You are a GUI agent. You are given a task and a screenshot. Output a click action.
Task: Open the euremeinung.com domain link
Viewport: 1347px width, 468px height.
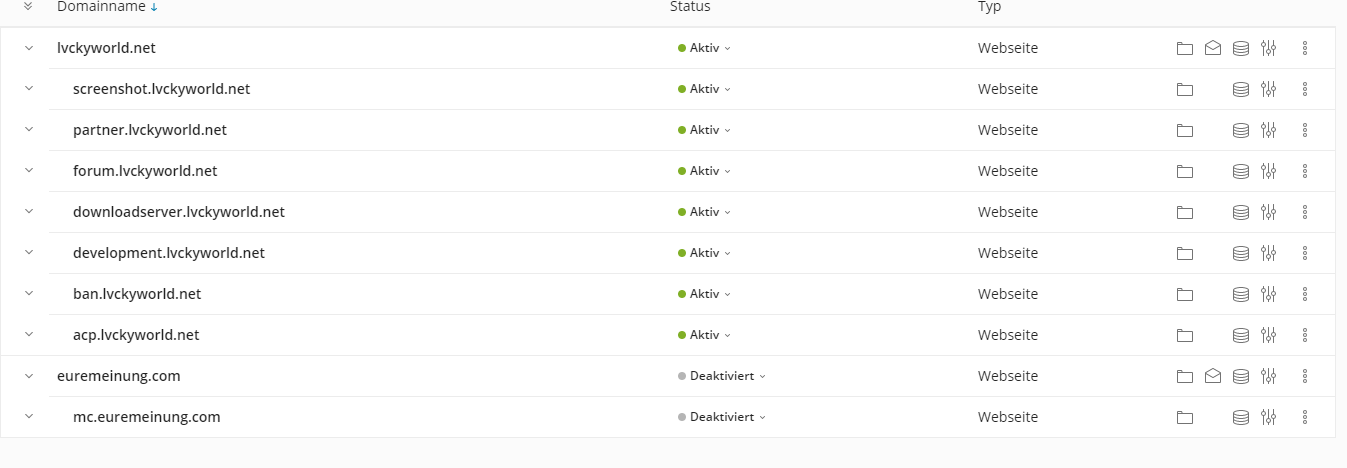click(x=119, y=376)
